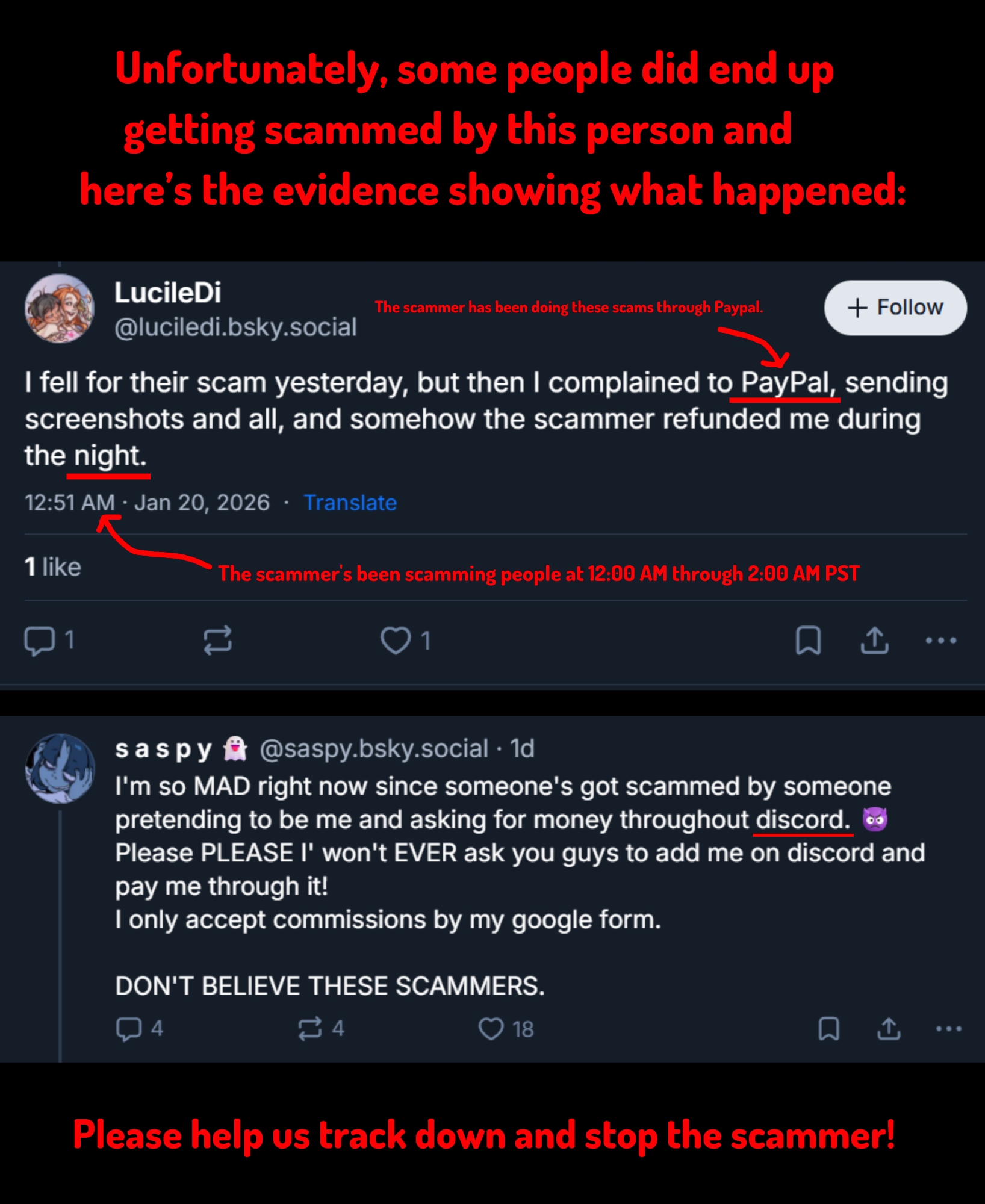Share saspy's post

(889, 1029)
